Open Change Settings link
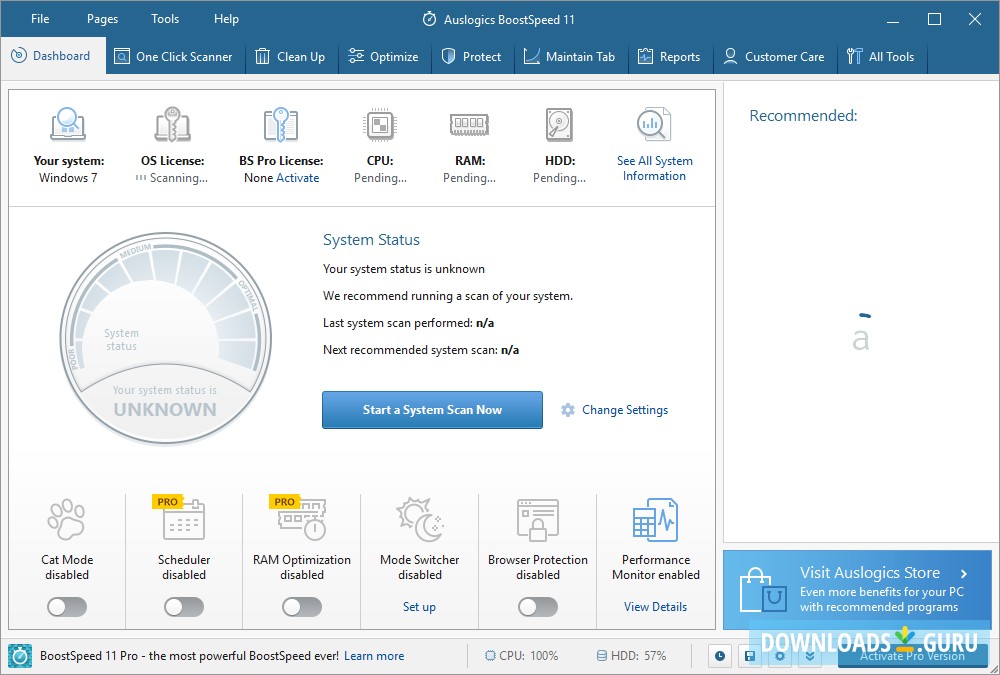 (x=625, y=410)
